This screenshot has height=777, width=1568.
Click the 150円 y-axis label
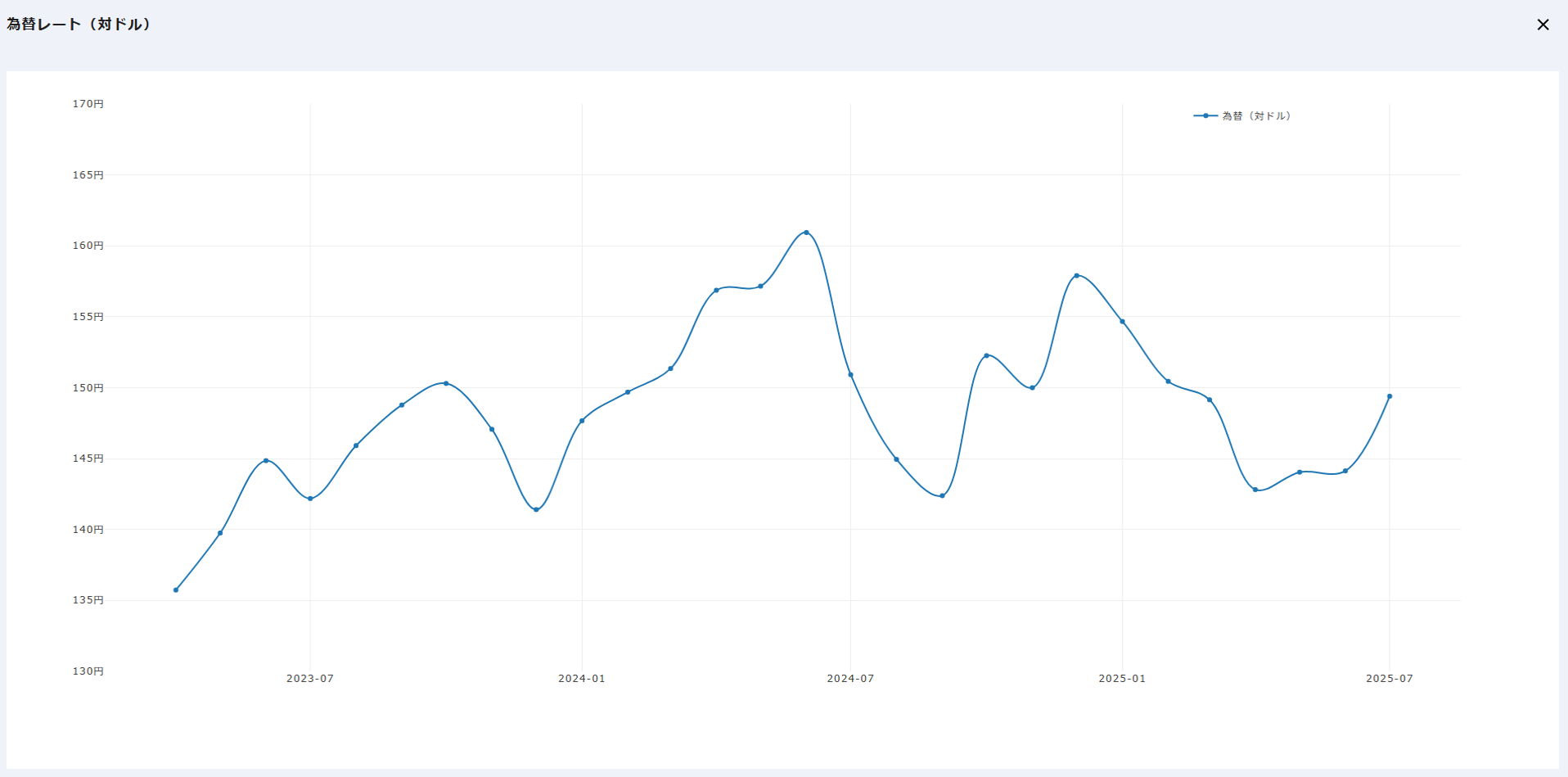88,388
